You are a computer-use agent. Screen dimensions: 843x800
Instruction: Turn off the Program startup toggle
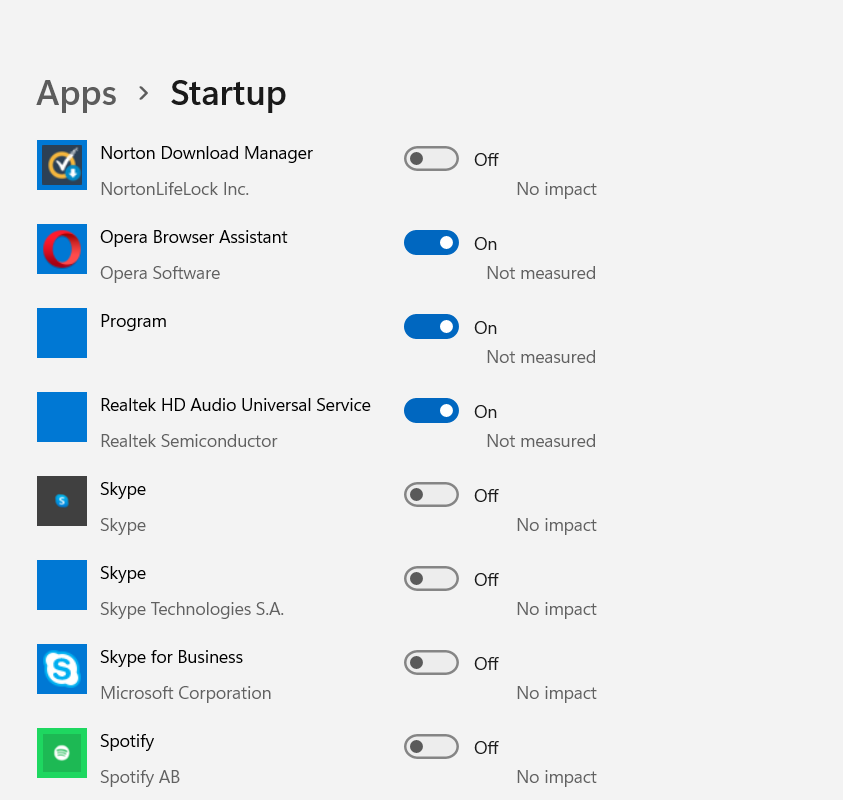431,326
